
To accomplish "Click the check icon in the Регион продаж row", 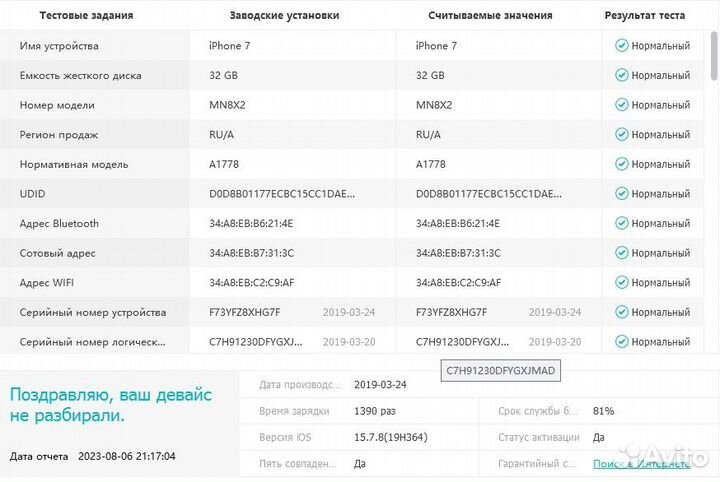I will 621,135.
